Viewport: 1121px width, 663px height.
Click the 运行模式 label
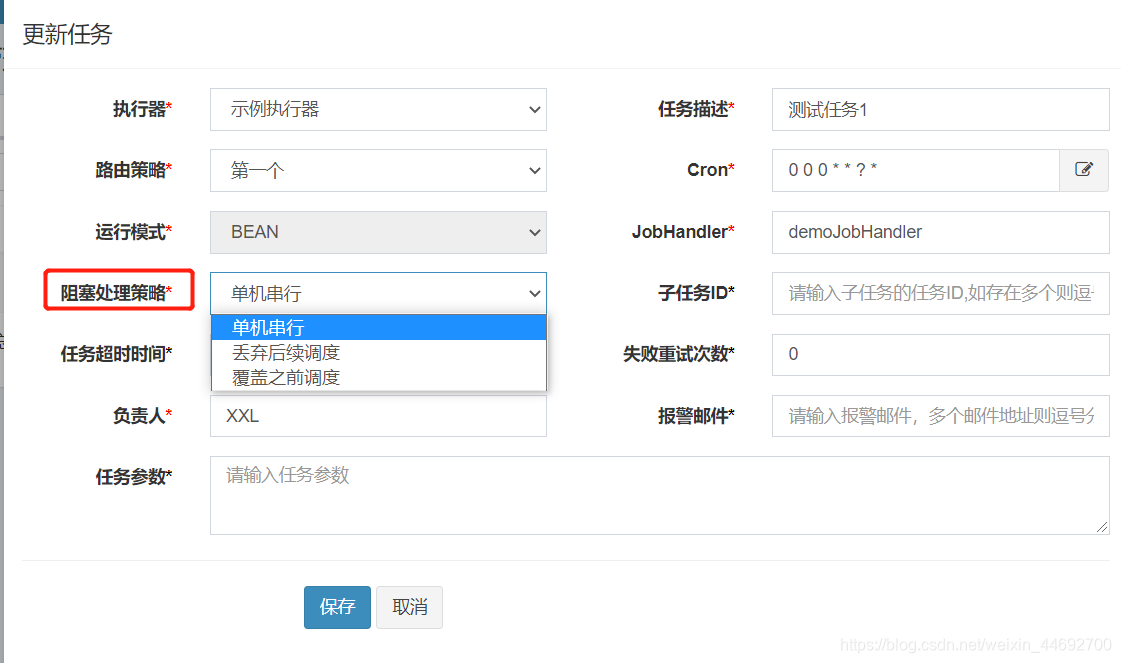[x=134, y=232]
